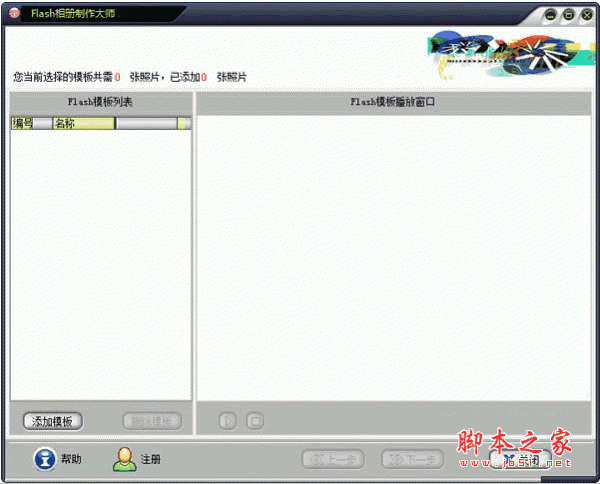Click the Flash模板播放窗口 panel heading
Screen dimensions: 600x484
(393, 102)
